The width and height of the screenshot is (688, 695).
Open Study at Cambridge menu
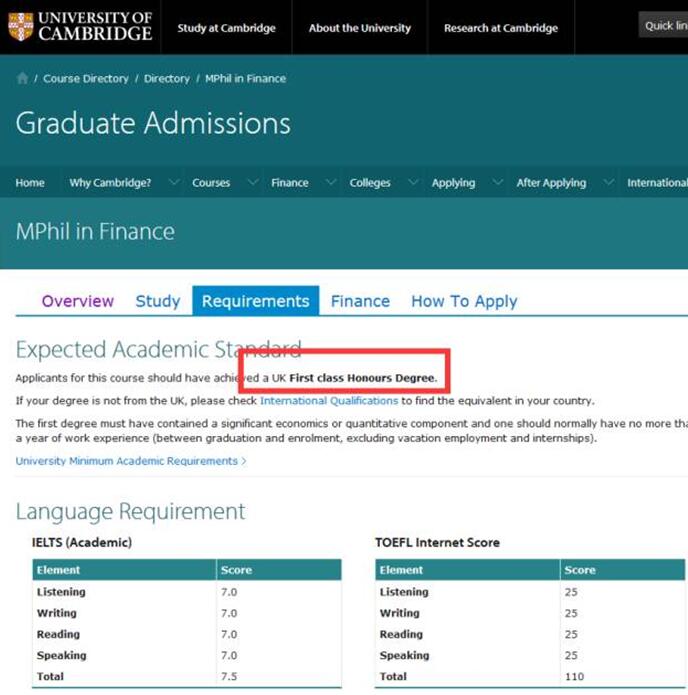pos(226,28)
